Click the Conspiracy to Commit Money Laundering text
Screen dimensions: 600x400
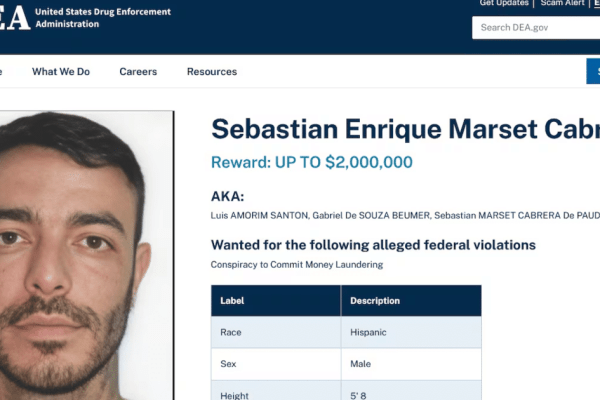point(296,264)
